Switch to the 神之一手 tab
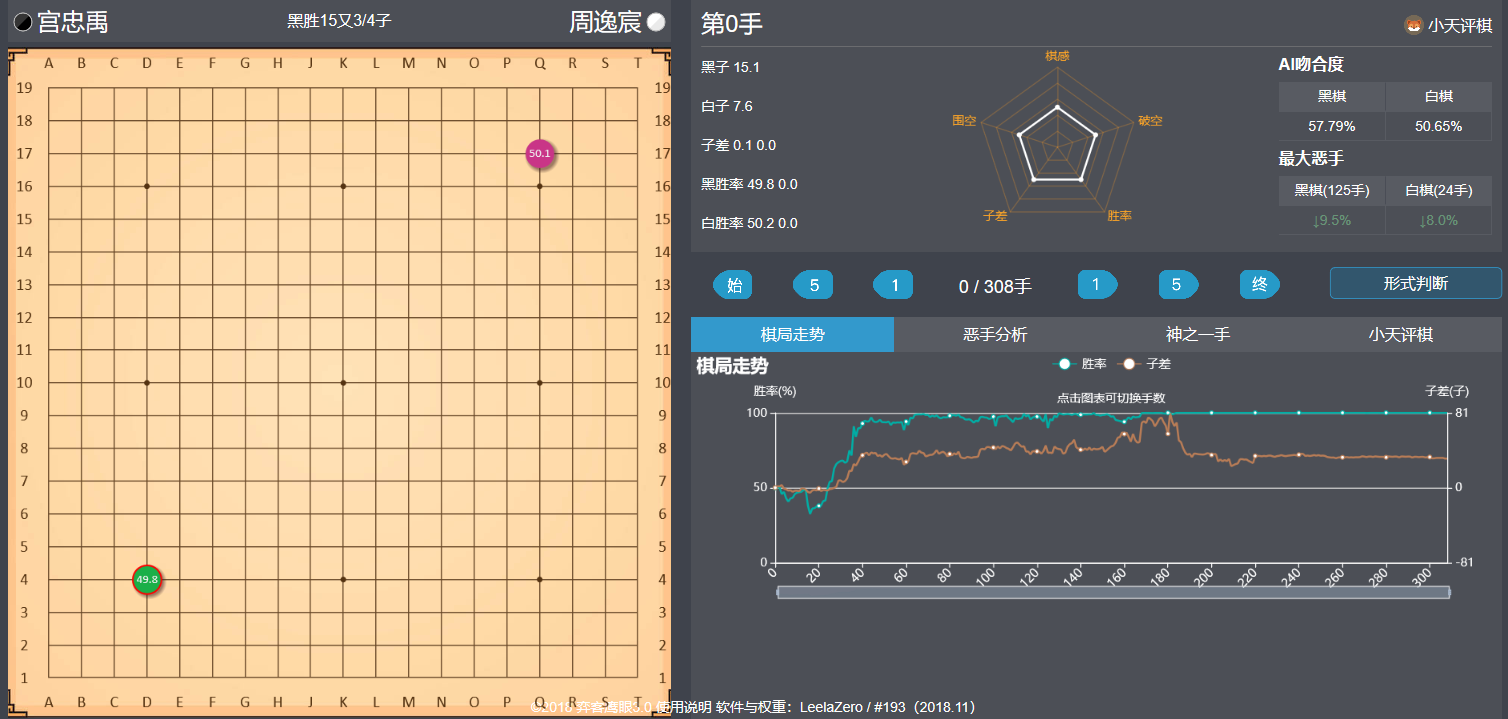 [x=1195, y=334]
